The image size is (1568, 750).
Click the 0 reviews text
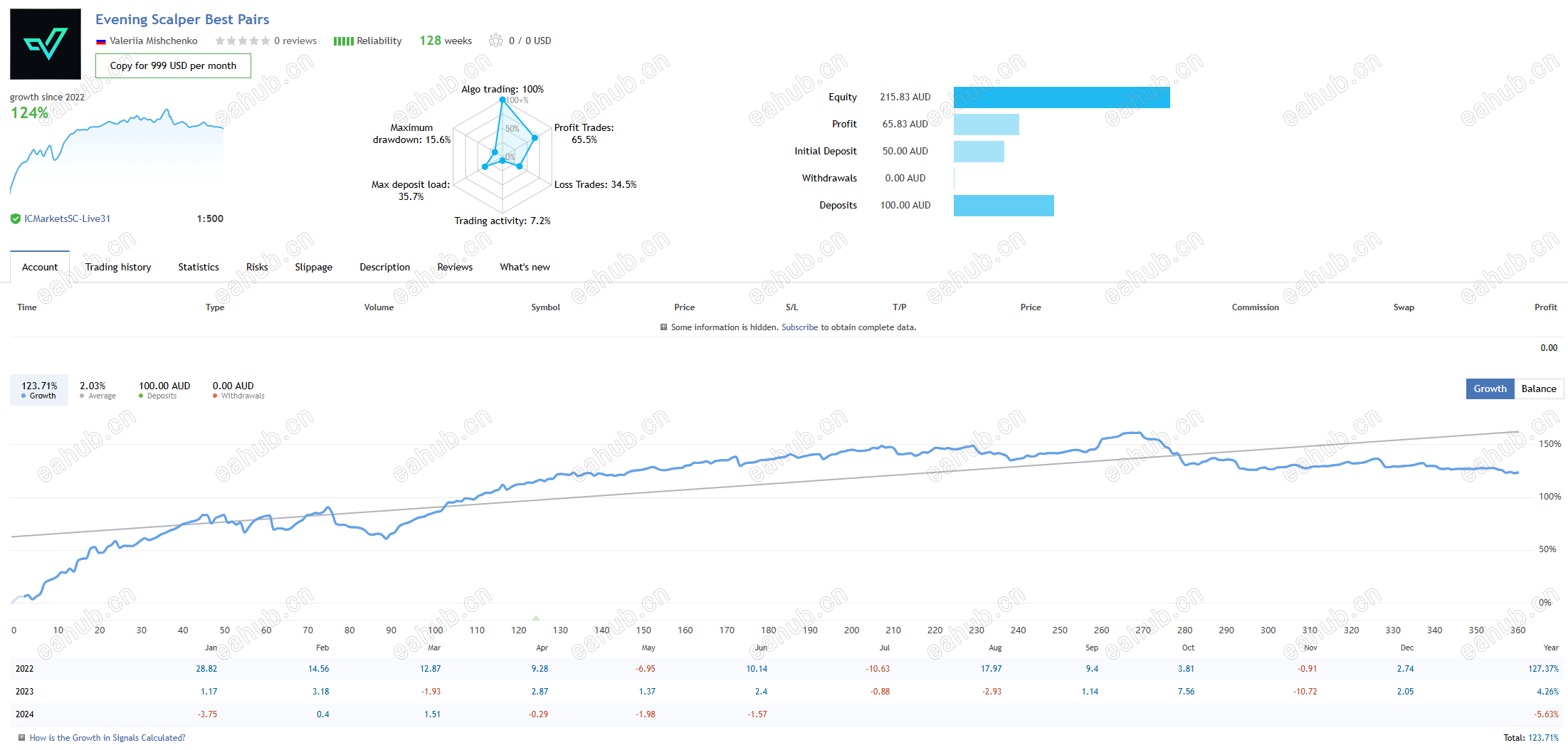(295, 41)
